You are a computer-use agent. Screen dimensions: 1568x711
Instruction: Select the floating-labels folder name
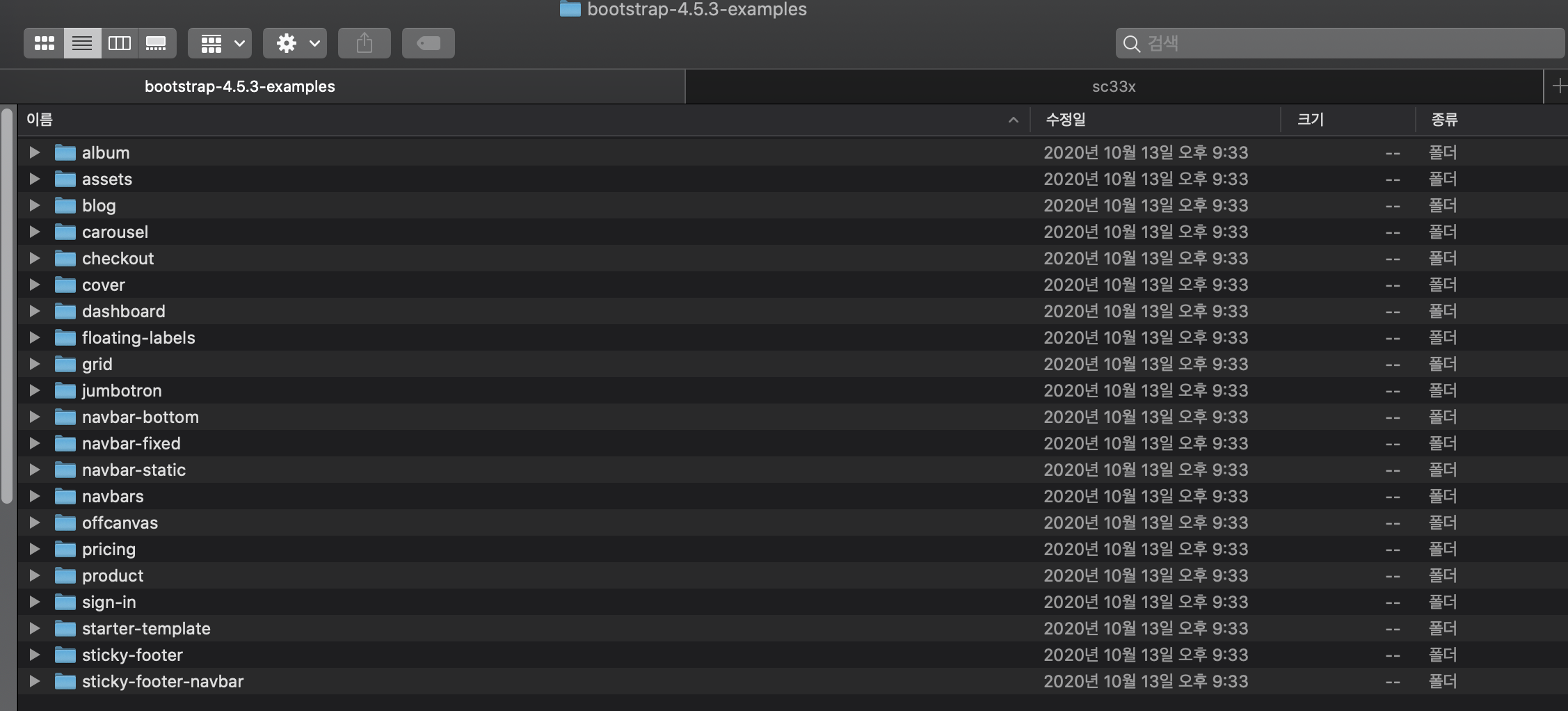click(x=138, y=337)
